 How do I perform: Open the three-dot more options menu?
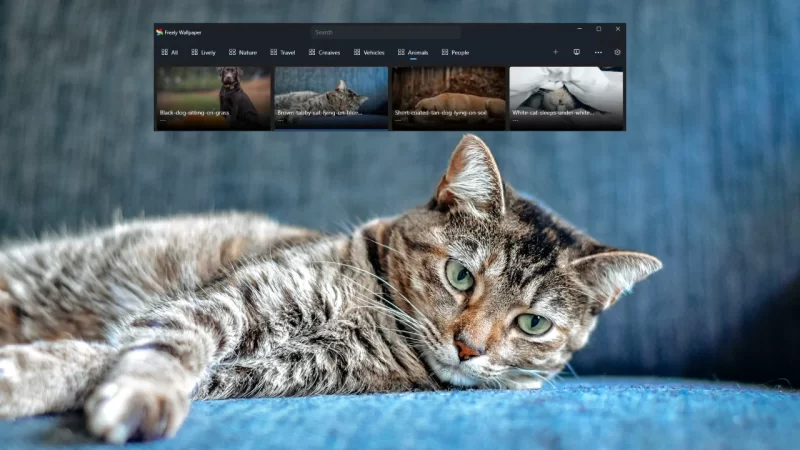(598, 52)
